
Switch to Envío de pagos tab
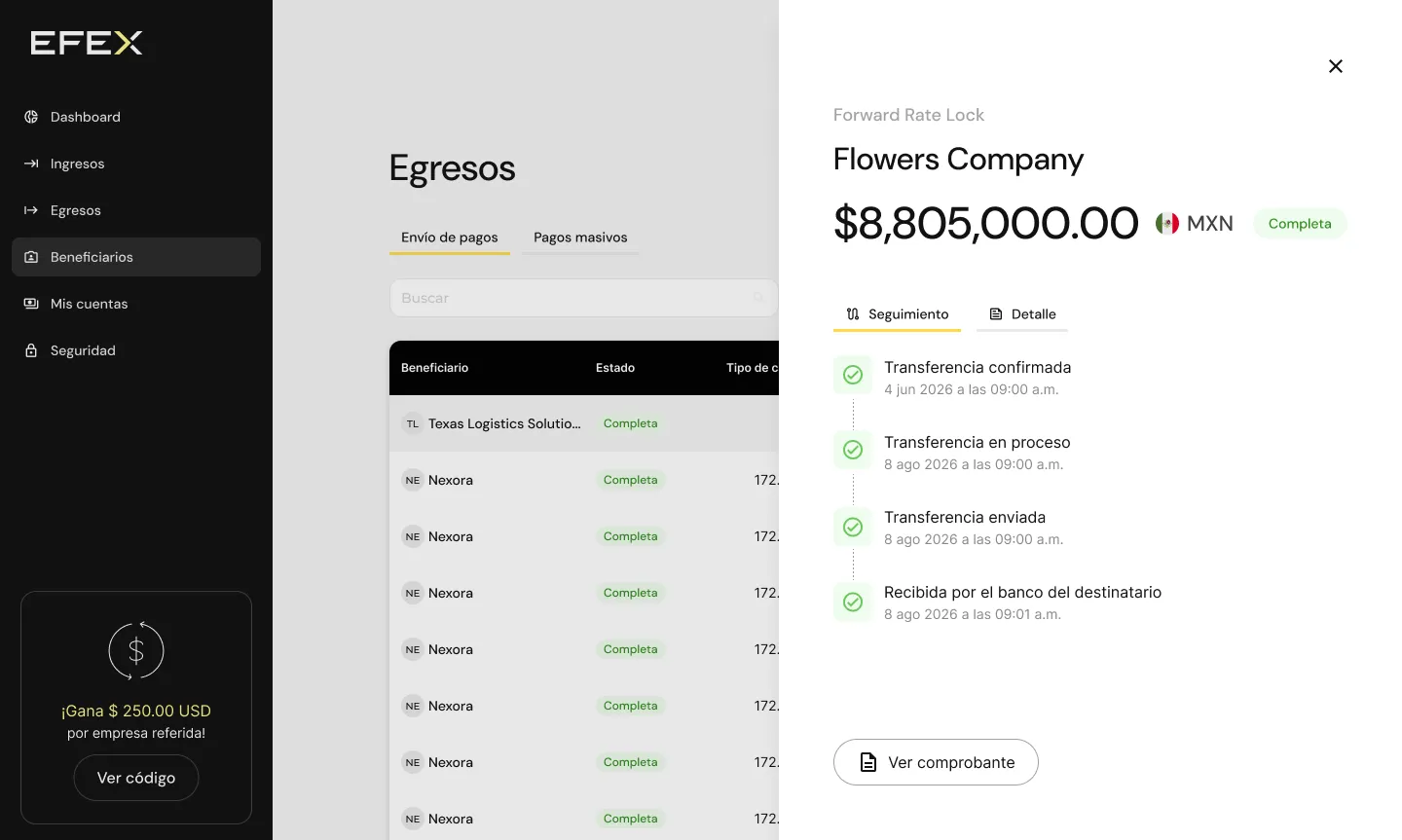tap(450, 237)
